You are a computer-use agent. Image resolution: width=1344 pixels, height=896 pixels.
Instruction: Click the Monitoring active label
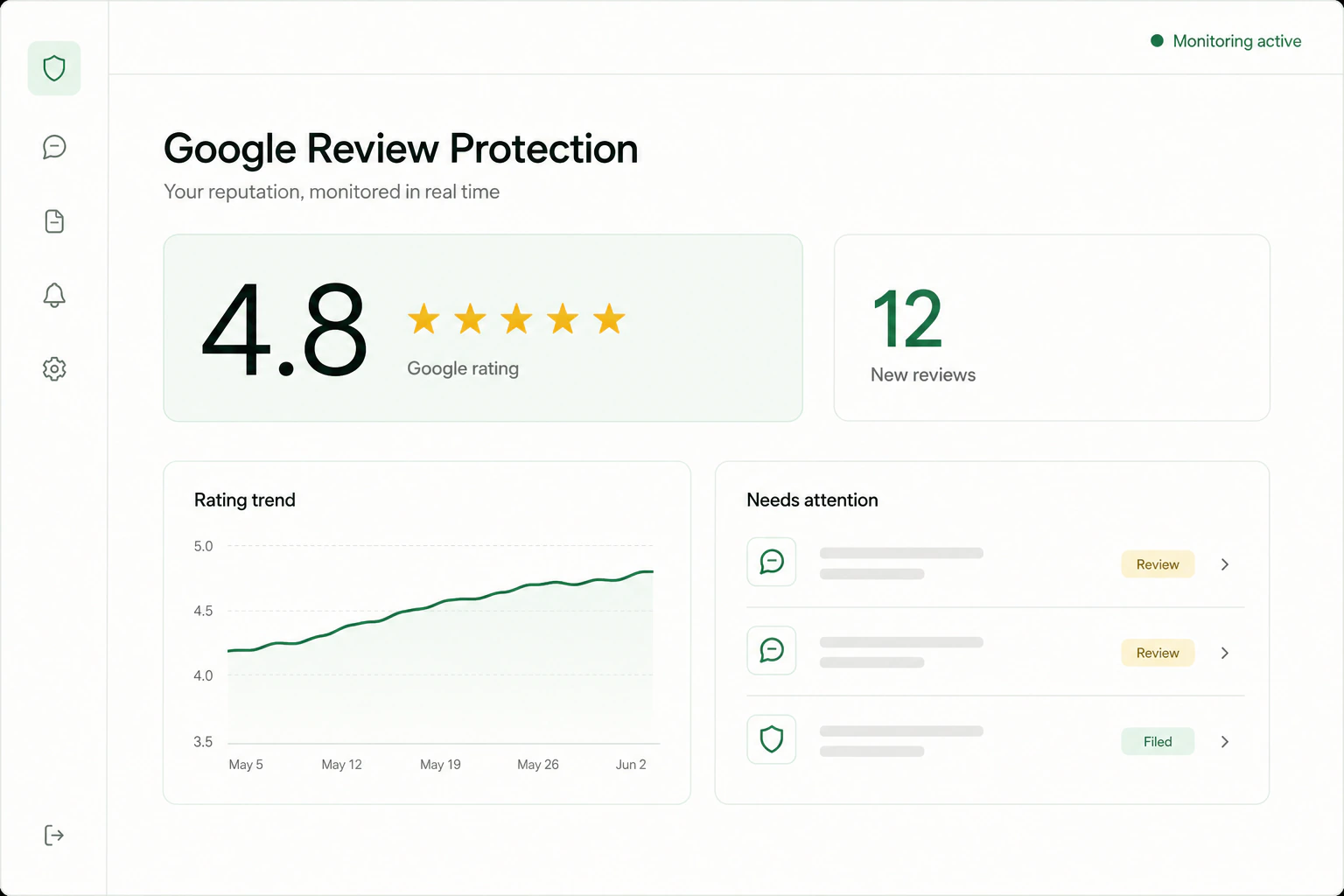pyautogui.click(x=1236, y=41)
